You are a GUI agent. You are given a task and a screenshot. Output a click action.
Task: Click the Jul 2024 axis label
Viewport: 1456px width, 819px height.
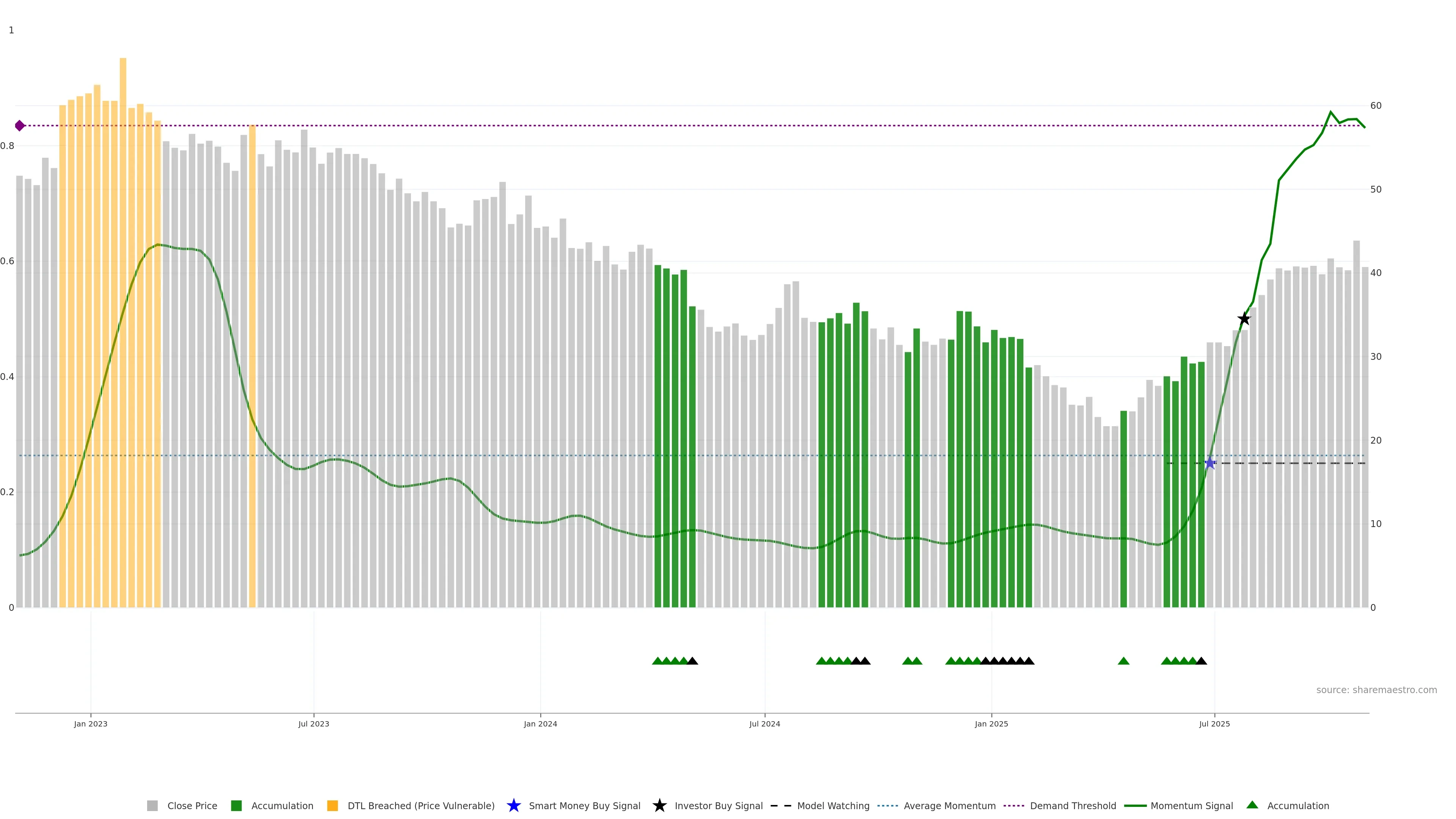point(764,723)
